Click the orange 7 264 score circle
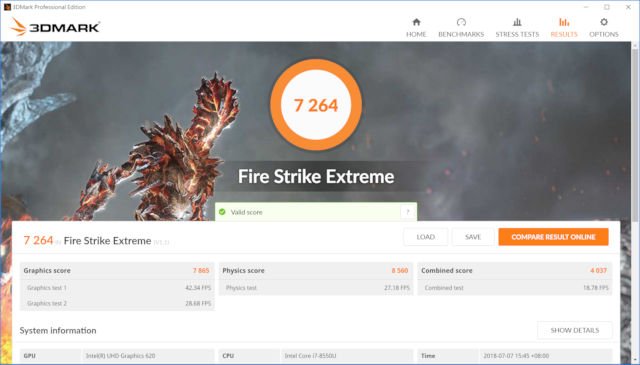Image resolution: width=640 pixels, height=365 pixels. click(x=316, y=105)
